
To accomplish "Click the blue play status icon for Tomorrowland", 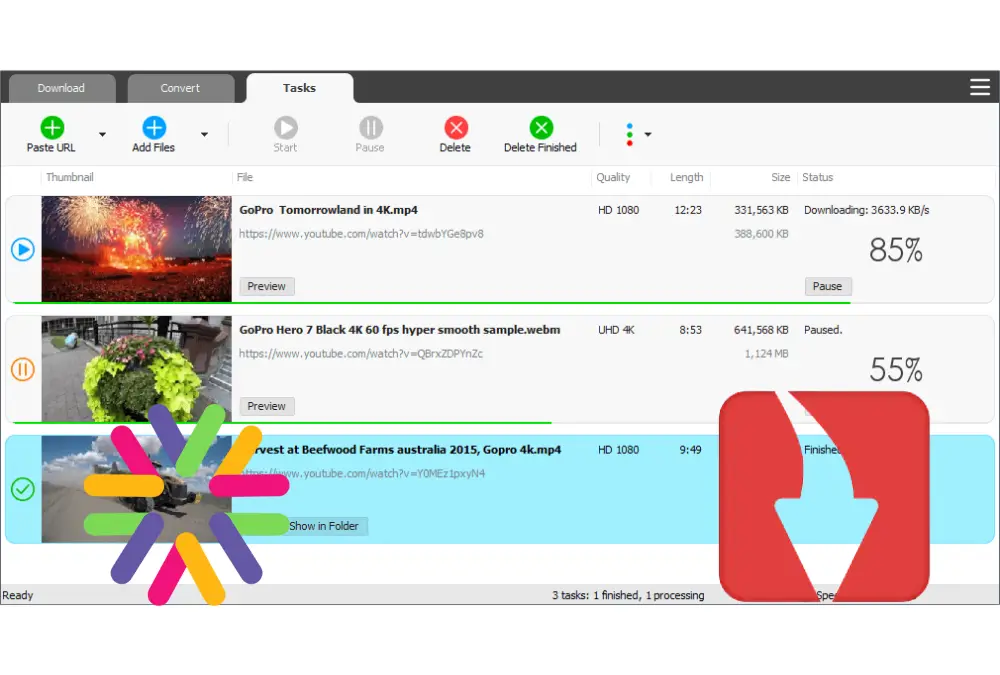I will click(x=23, y=249).
